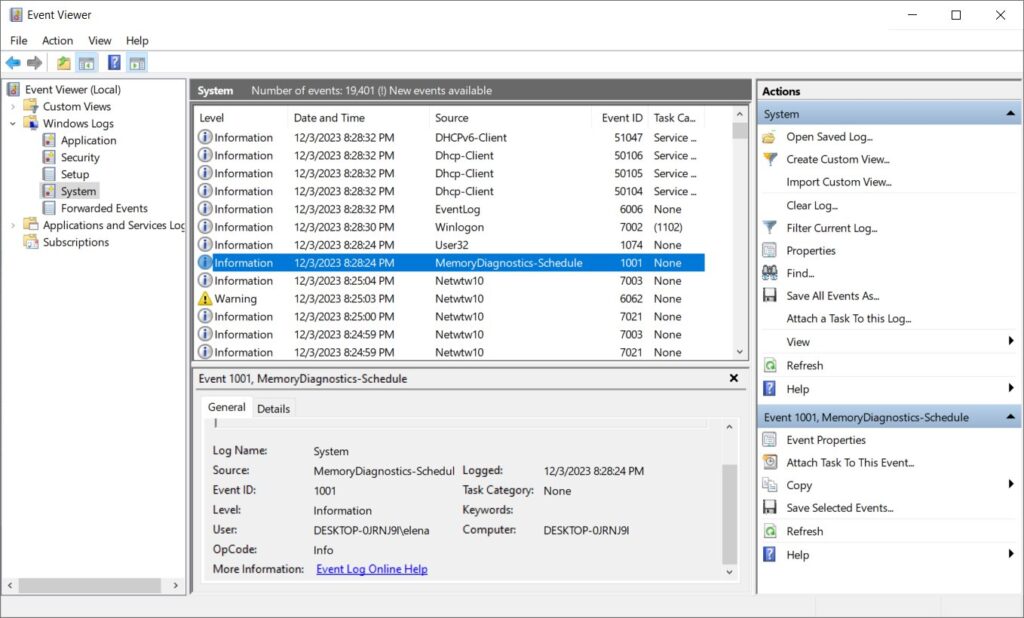Click the blue Help toolbar icon
Screen dimensions: 1024x618
(114, 63)
